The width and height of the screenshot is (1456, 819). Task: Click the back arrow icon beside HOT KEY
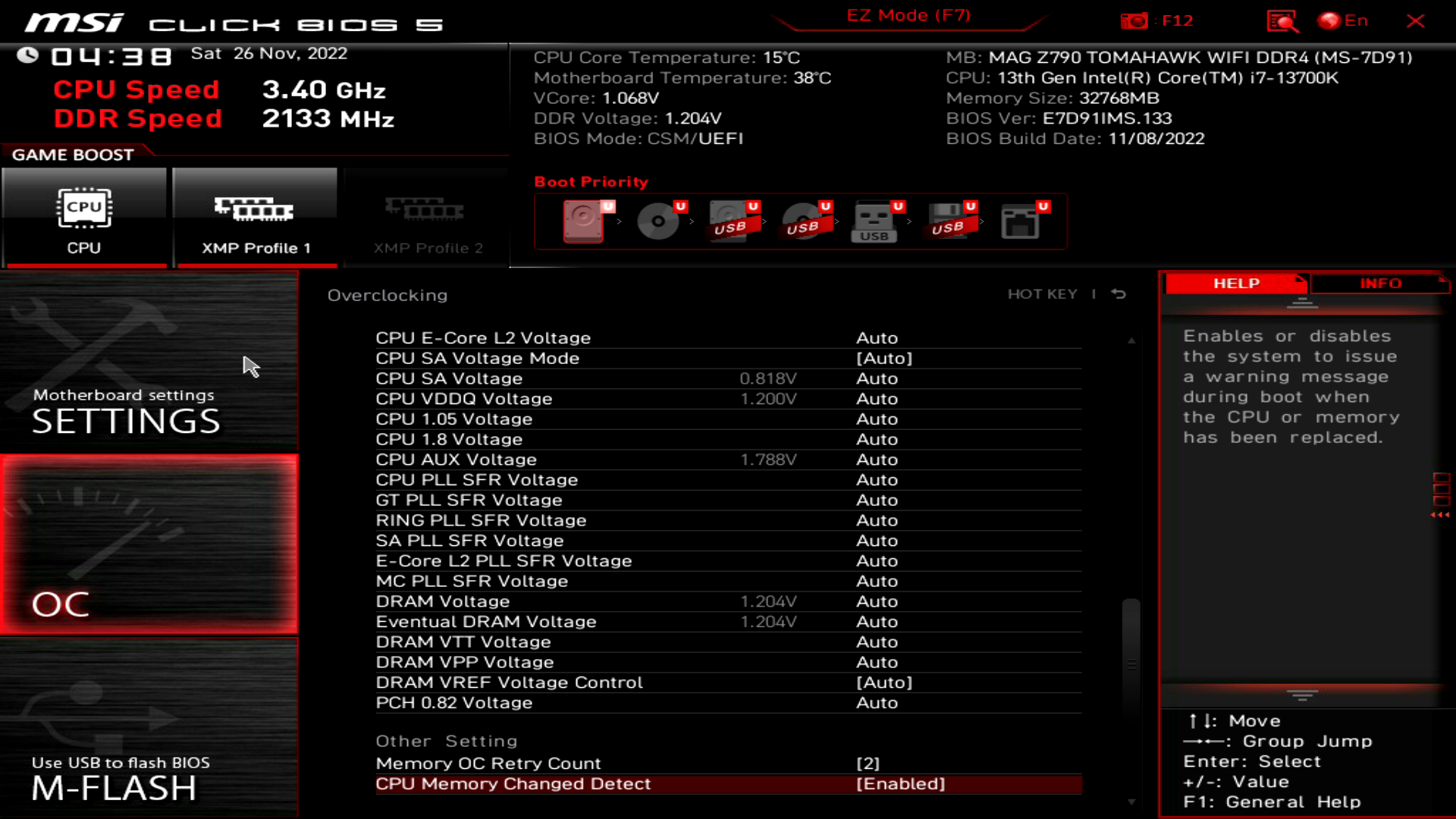point(1119,294)
